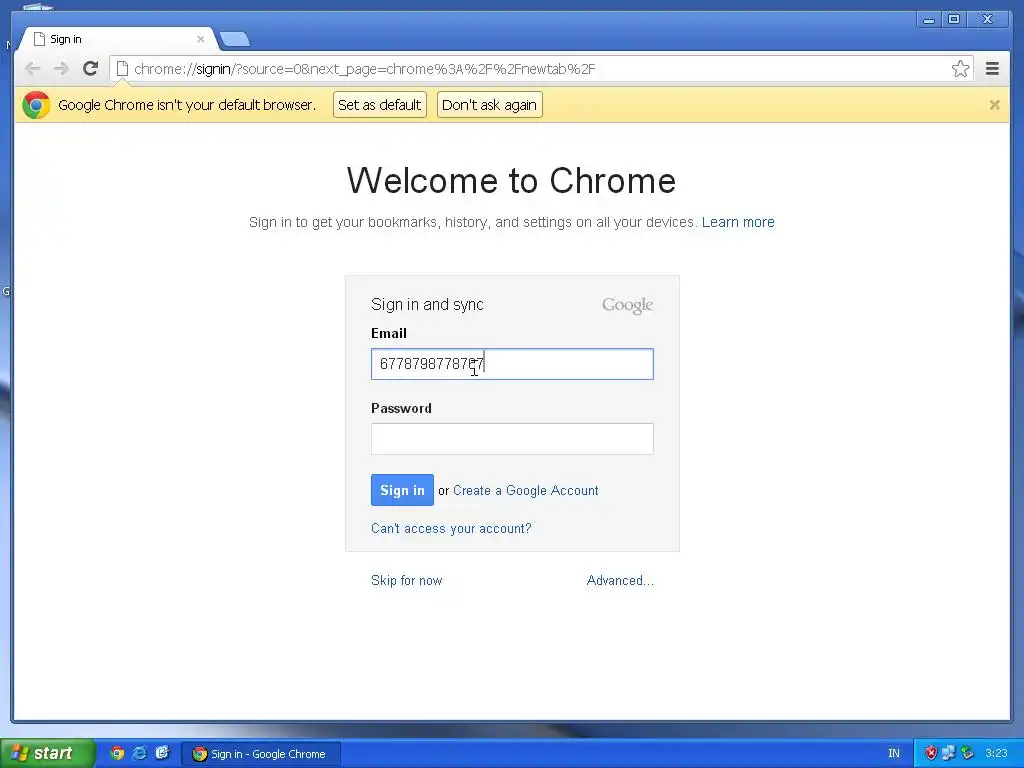Open Create a Google Account link
The image size is (1024, 768).
coord(526,490)
